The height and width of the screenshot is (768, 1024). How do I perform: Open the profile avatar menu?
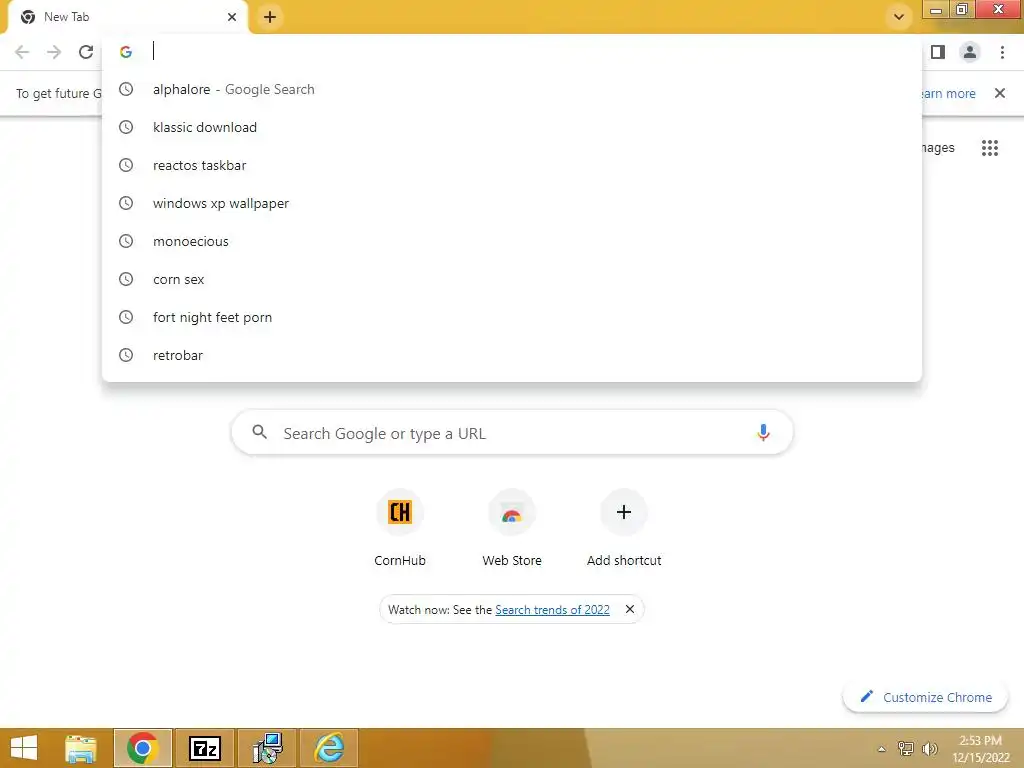pos(970,52)
